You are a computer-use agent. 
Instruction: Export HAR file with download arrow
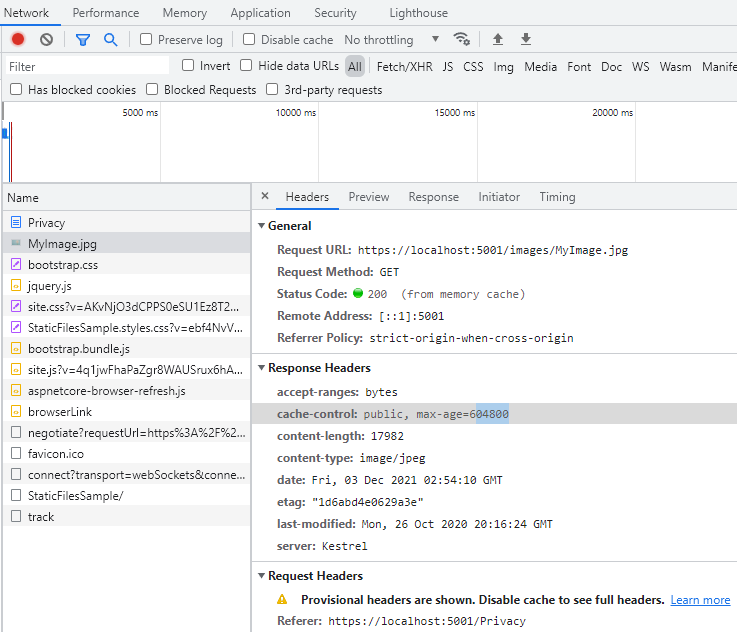526,39
